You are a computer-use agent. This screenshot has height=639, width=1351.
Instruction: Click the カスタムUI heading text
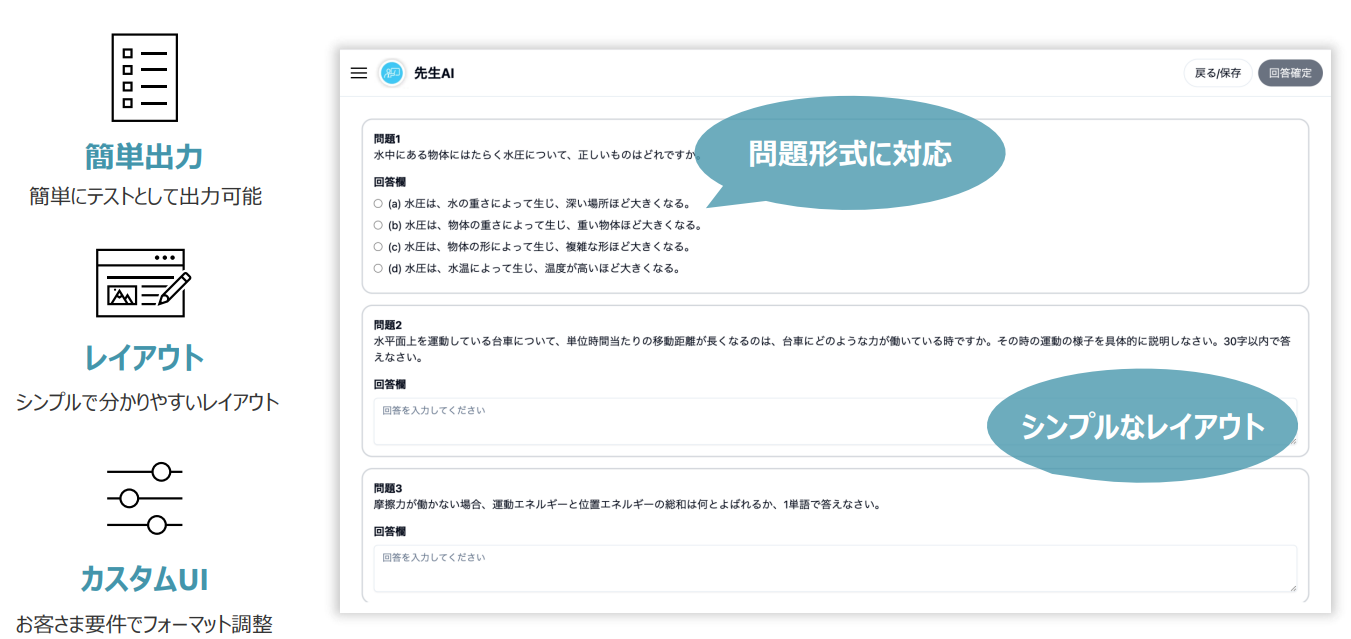[144, 578]
